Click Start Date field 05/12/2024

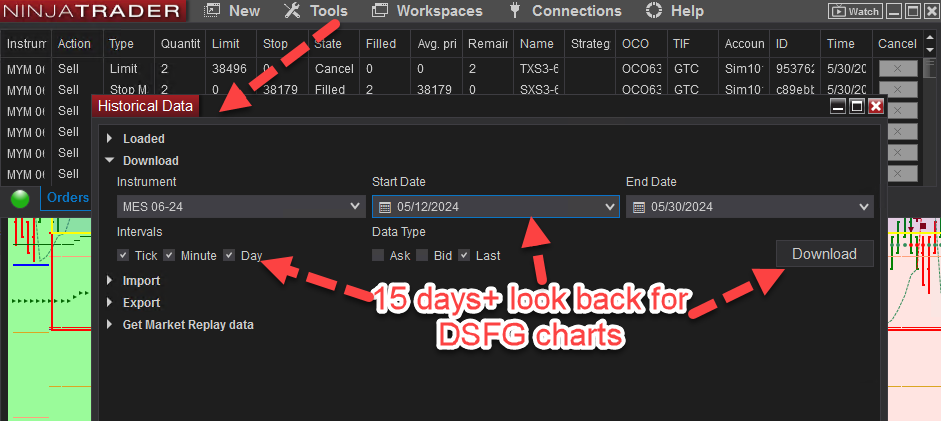tap(496, 207)
